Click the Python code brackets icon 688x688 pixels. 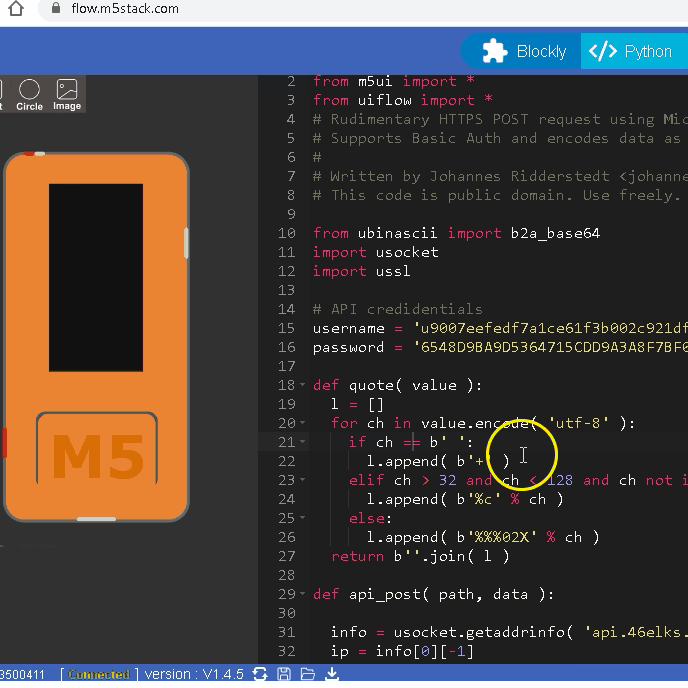tap(602, 51)
